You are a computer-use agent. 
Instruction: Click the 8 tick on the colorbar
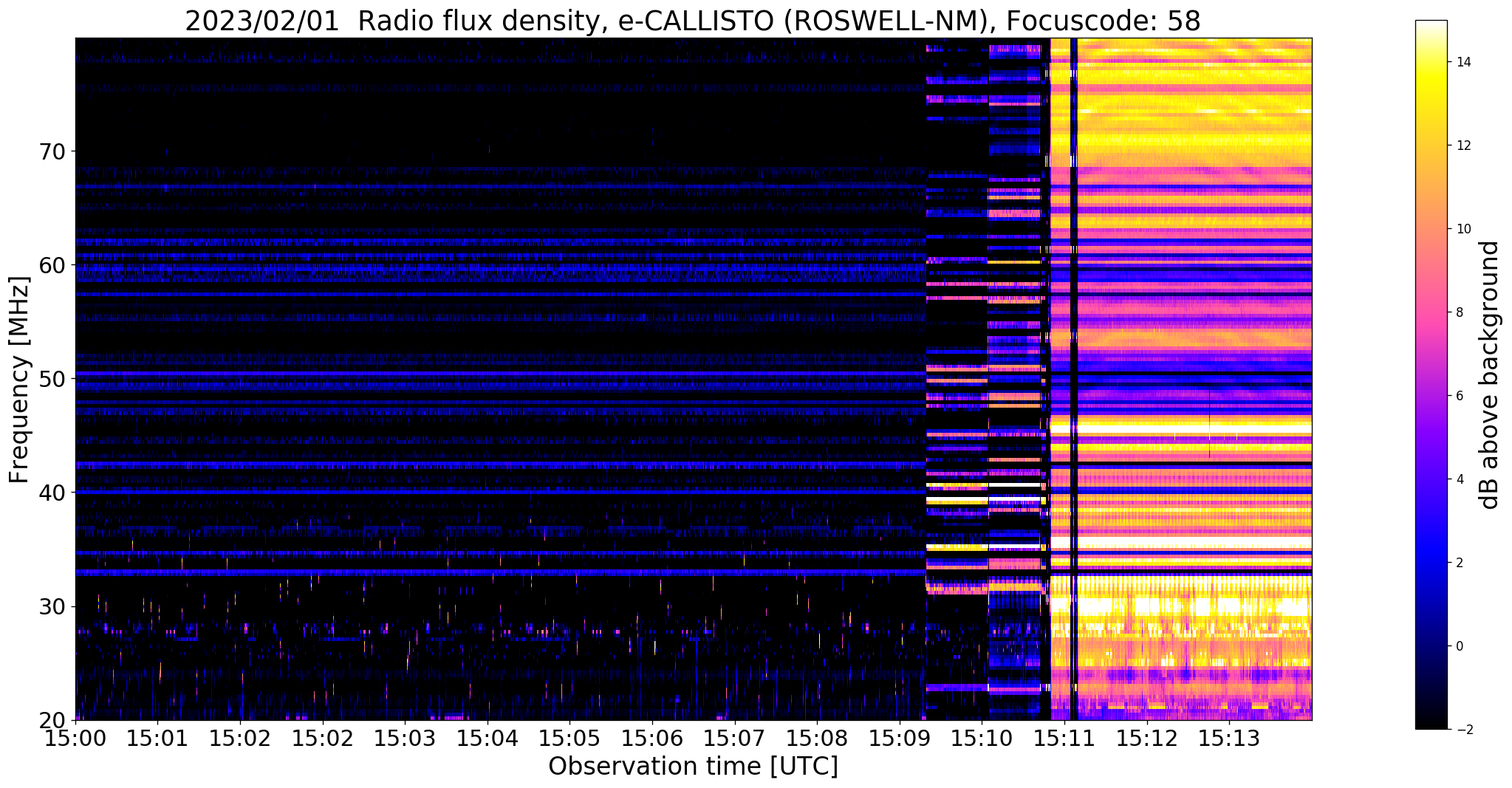click(x=1458, y=312)
